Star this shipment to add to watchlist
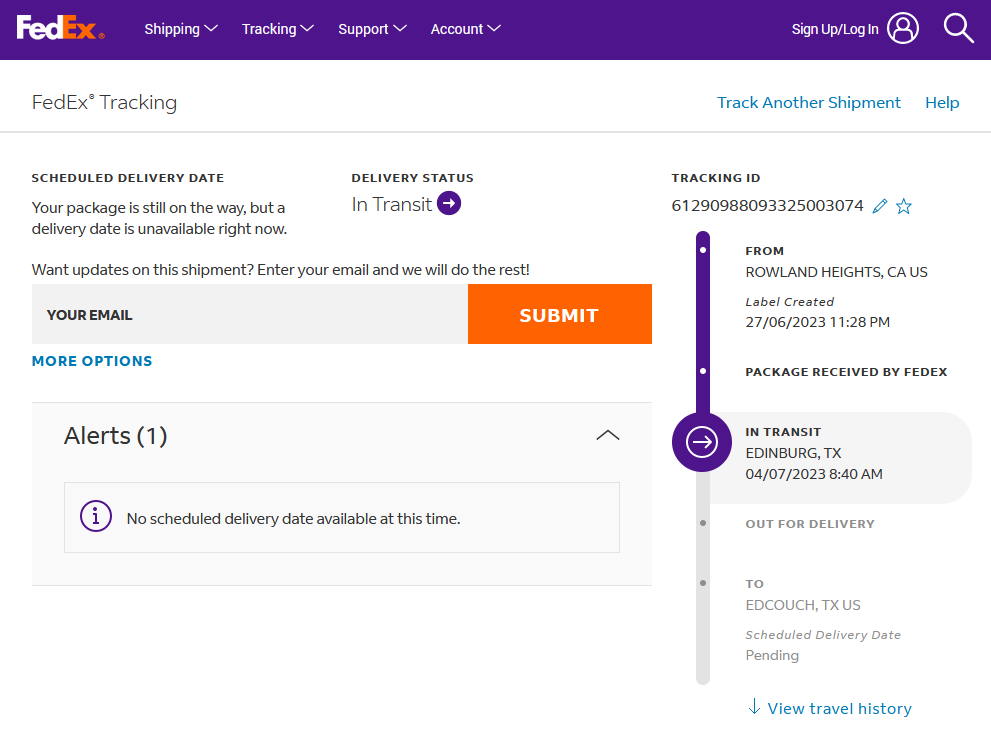 point(904,206)
